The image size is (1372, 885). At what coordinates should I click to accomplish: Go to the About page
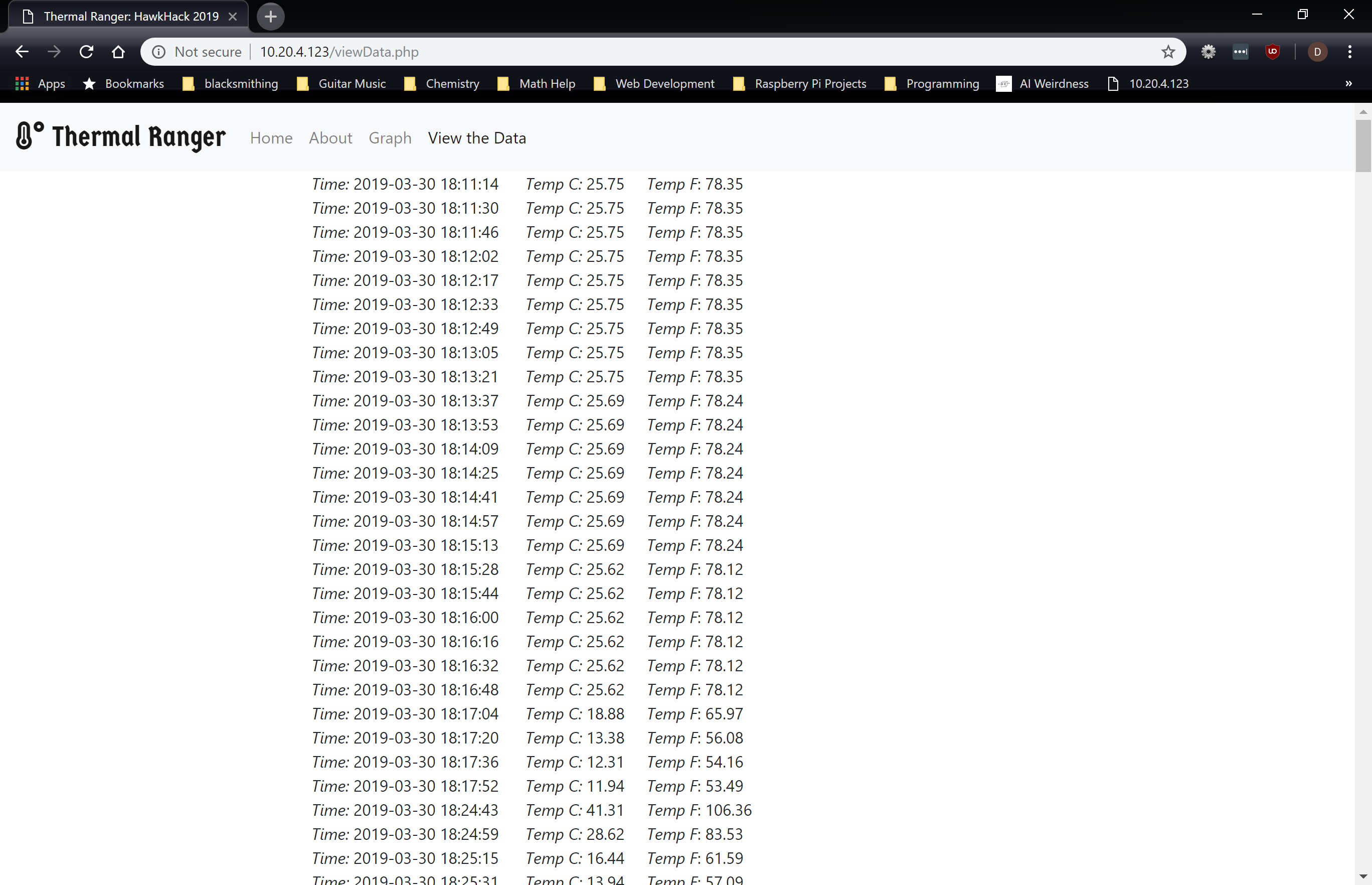click(330, 138)
